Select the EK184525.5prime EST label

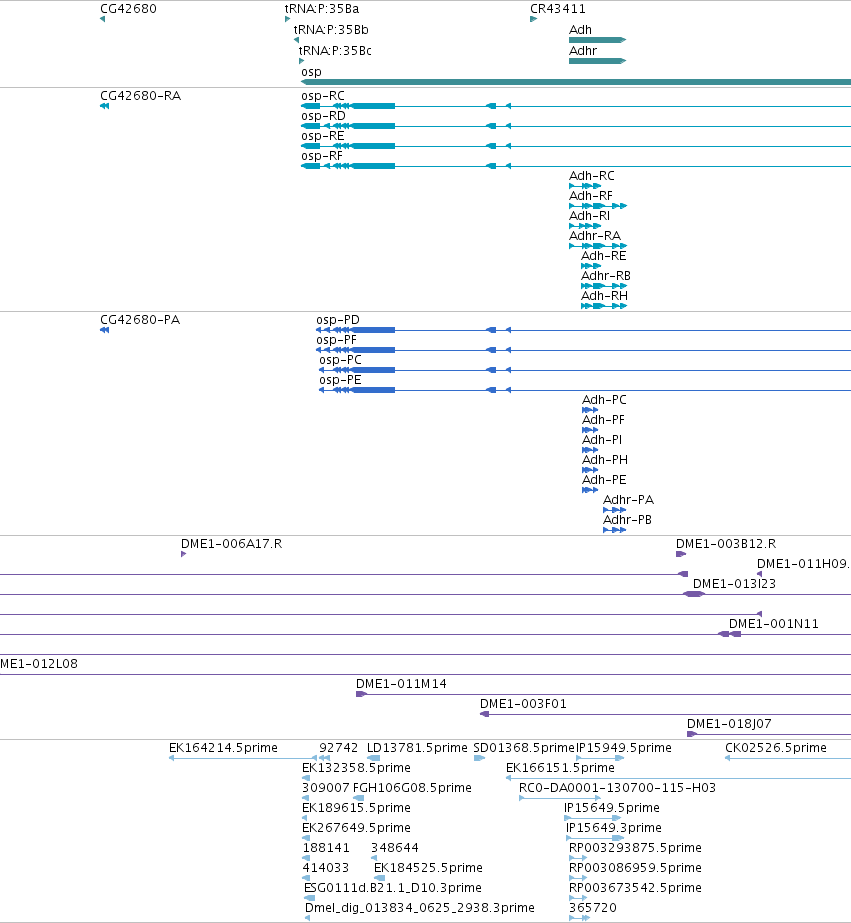pyautogui.click(x=428, y=868)
